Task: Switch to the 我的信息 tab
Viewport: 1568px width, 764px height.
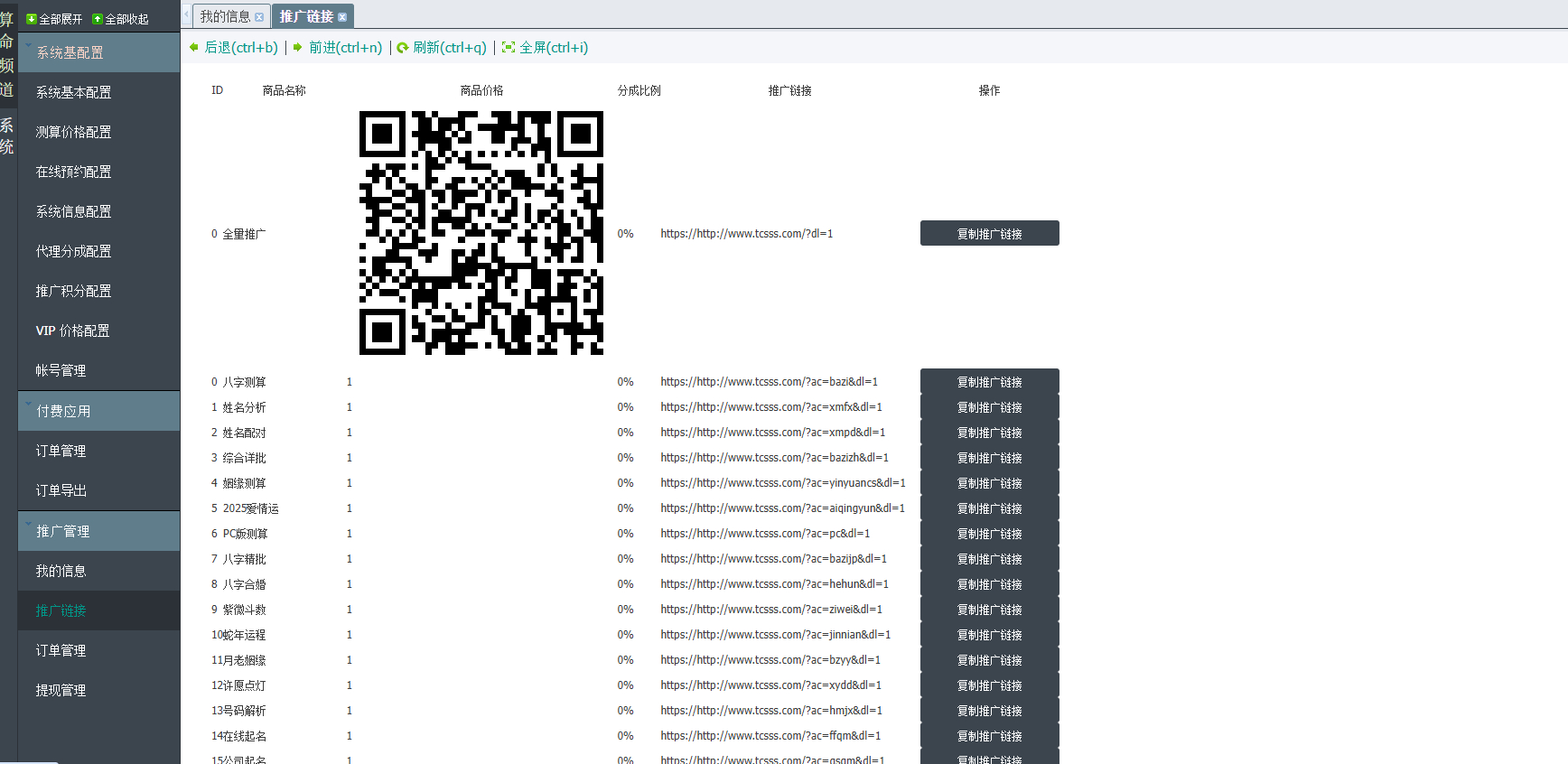Action: point(225,16)
